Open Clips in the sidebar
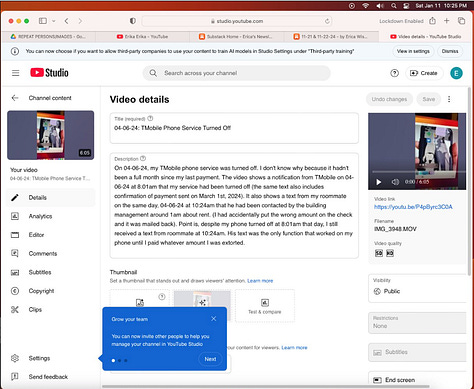Image resolution: width=474 pixels, height=389 pixels. coord(51,309)
